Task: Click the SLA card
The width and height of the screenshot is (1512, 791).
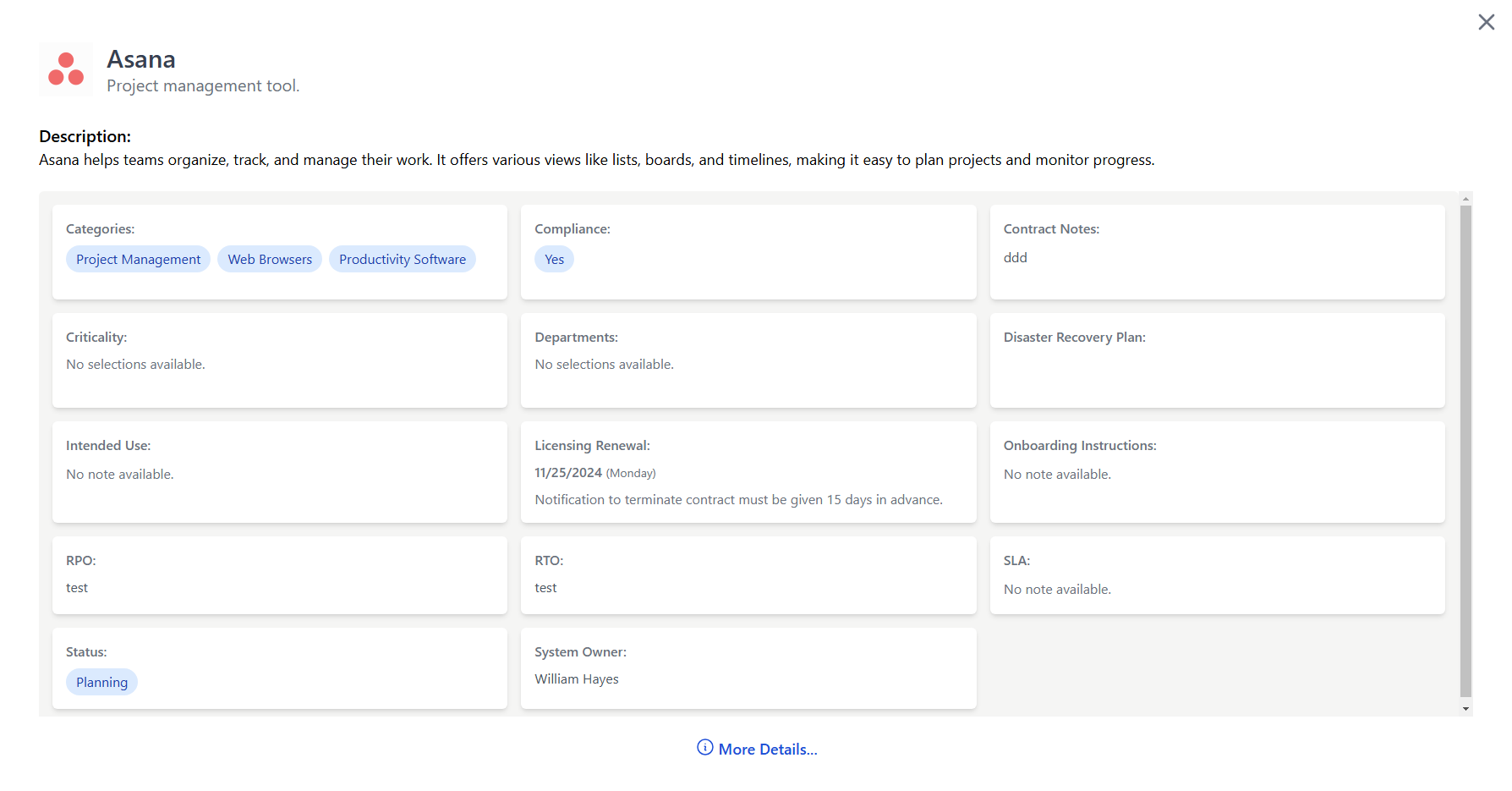Action: tap(1217, 574)
